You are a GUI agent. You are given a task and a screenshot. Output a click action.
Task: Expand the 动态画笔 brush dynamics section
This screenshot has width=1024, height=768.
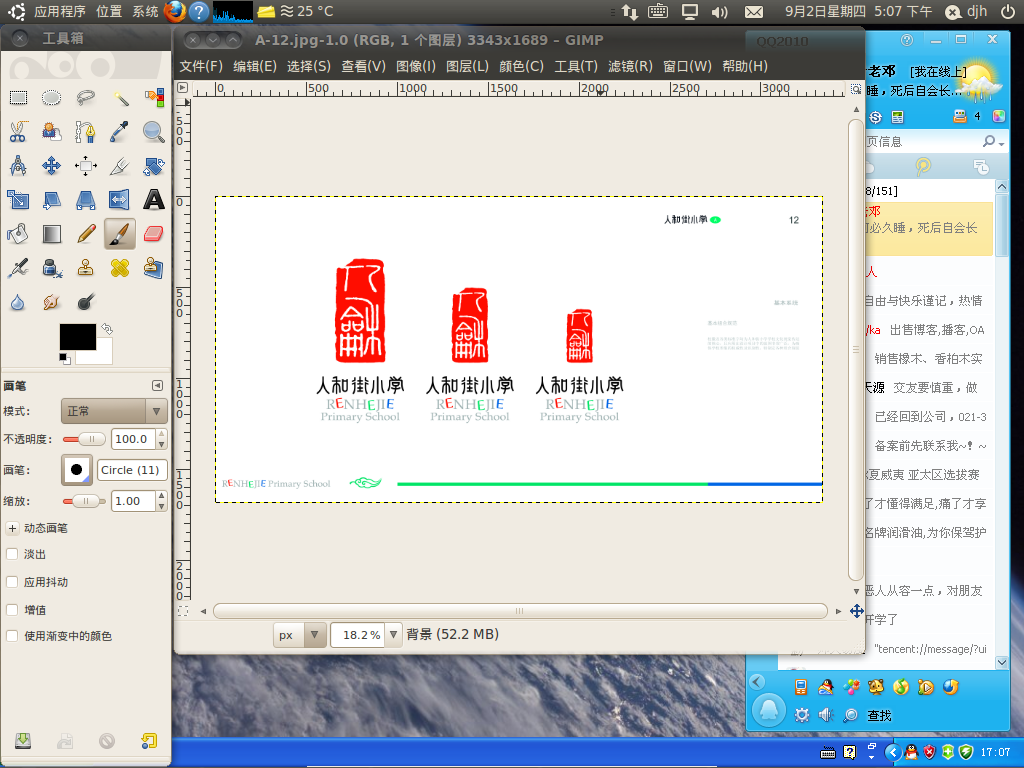coord(12,528)
